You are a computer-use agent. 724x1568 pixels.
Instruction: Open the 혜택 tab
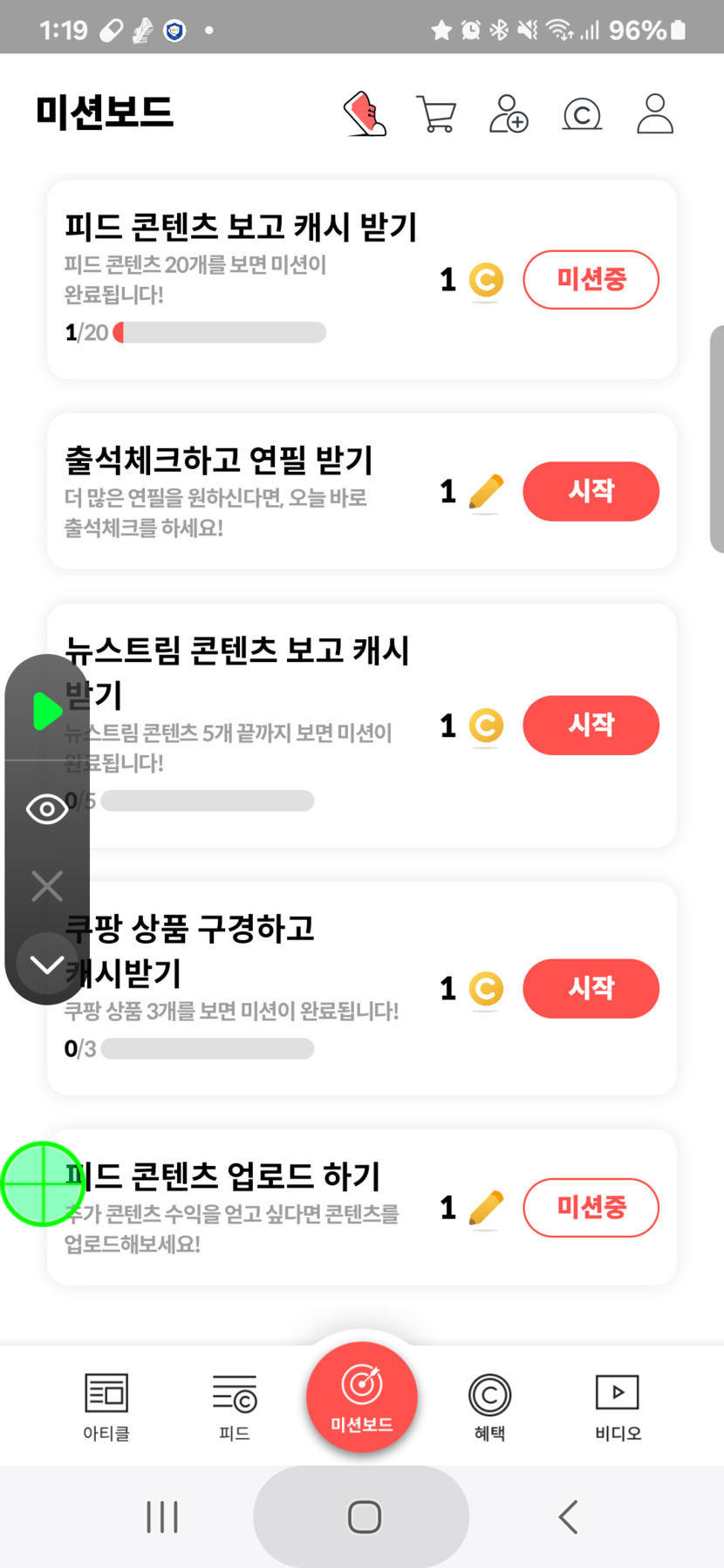coord(489,1406)
